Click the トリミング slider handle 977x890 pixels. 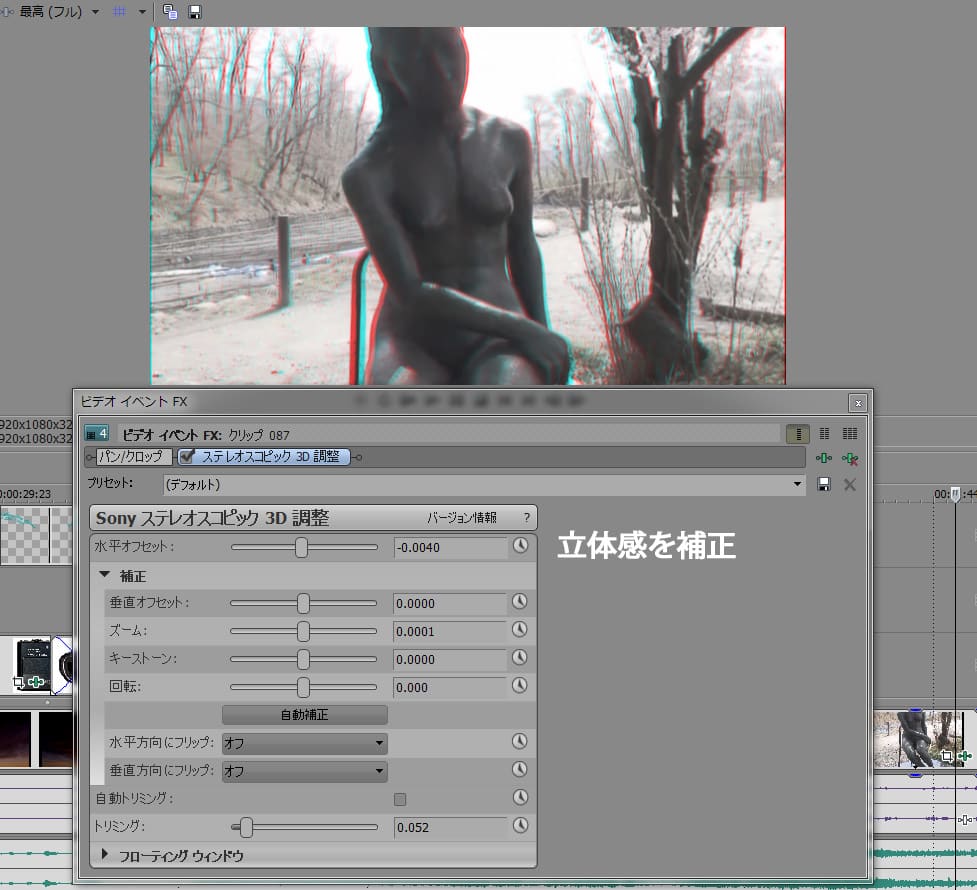[x=246, y=827]
